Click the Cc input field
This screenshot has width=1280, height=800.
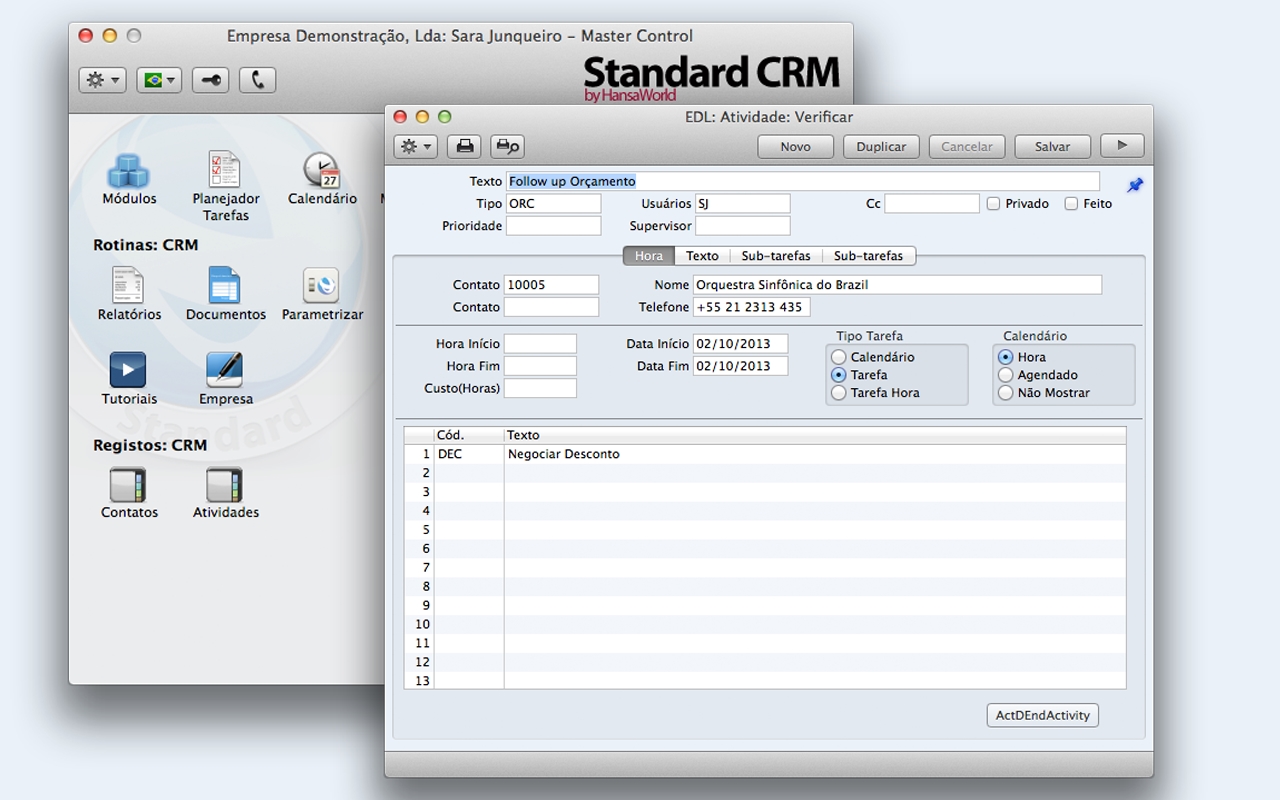(932, 204)
